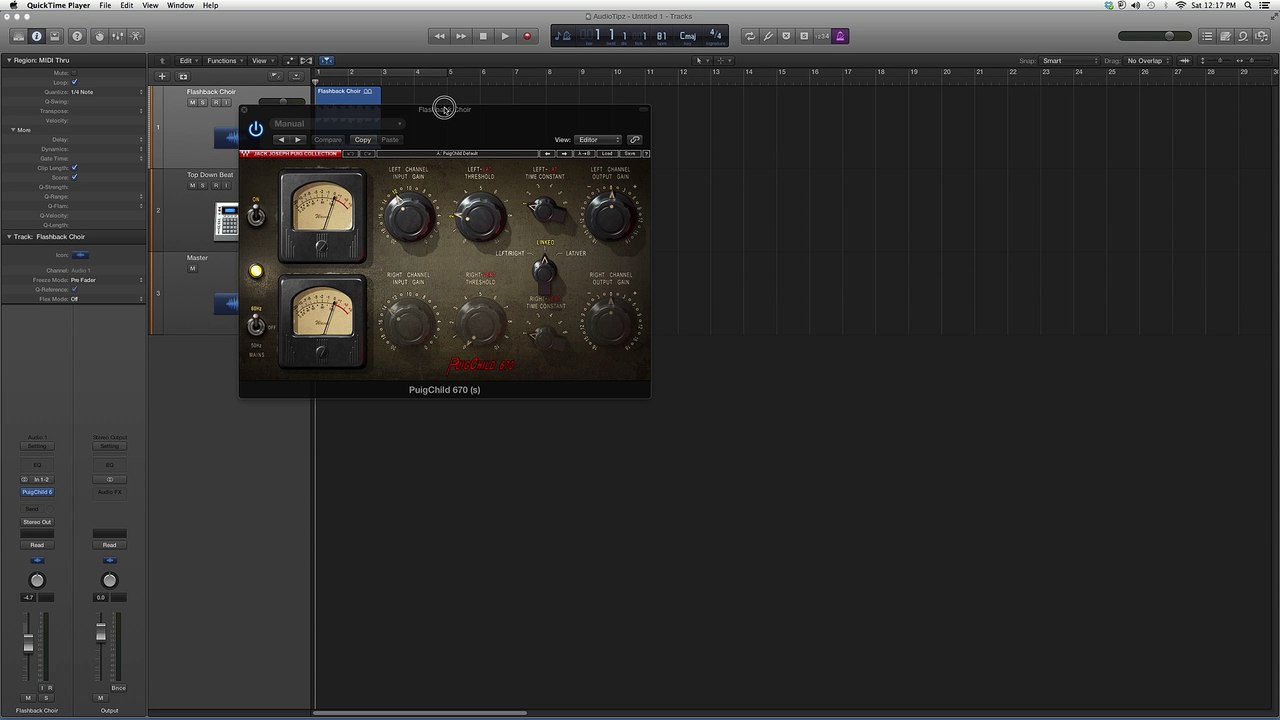Open the plugin Manual preset dropdown
The image size is (1280, 720).
coord(337,124)
